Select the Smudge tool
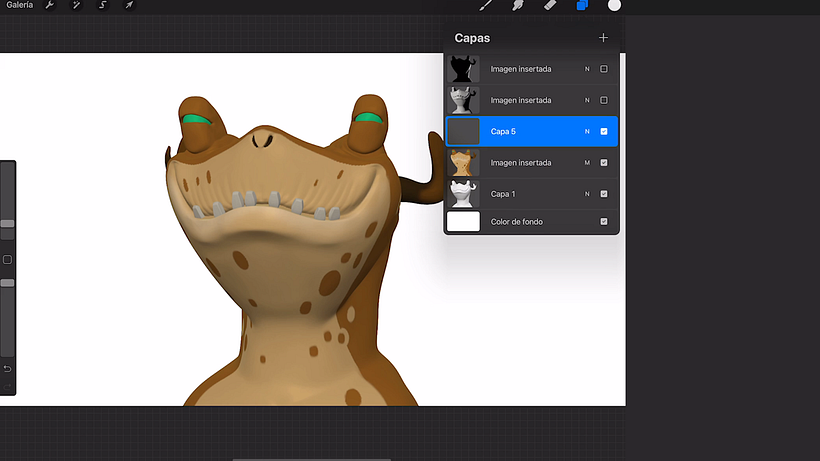This screenshot has height=461, width=820. pyautogui.click(x=518, y=5)
